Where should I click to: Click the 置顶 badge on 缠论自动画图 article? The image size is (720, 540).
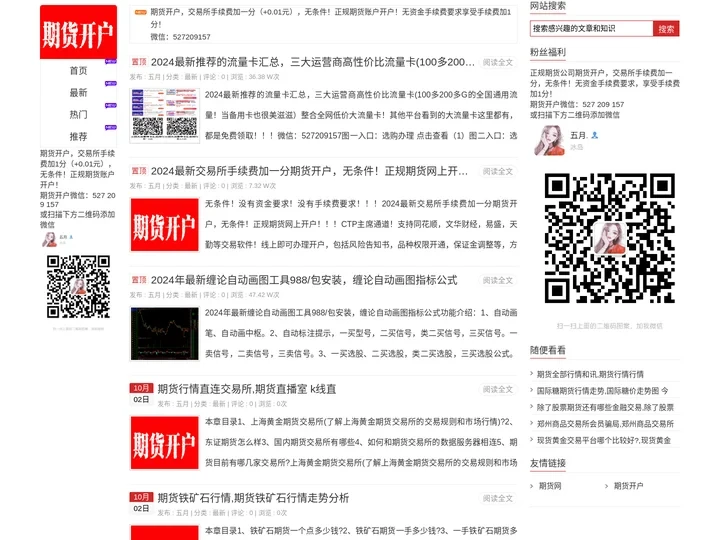tap(139, 280)
